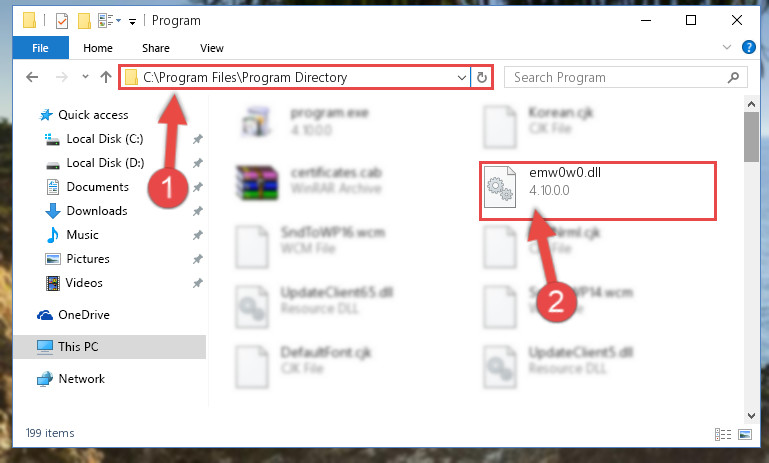
Task: Unpin Downloads from Quick access
Action: click(198, 211)
